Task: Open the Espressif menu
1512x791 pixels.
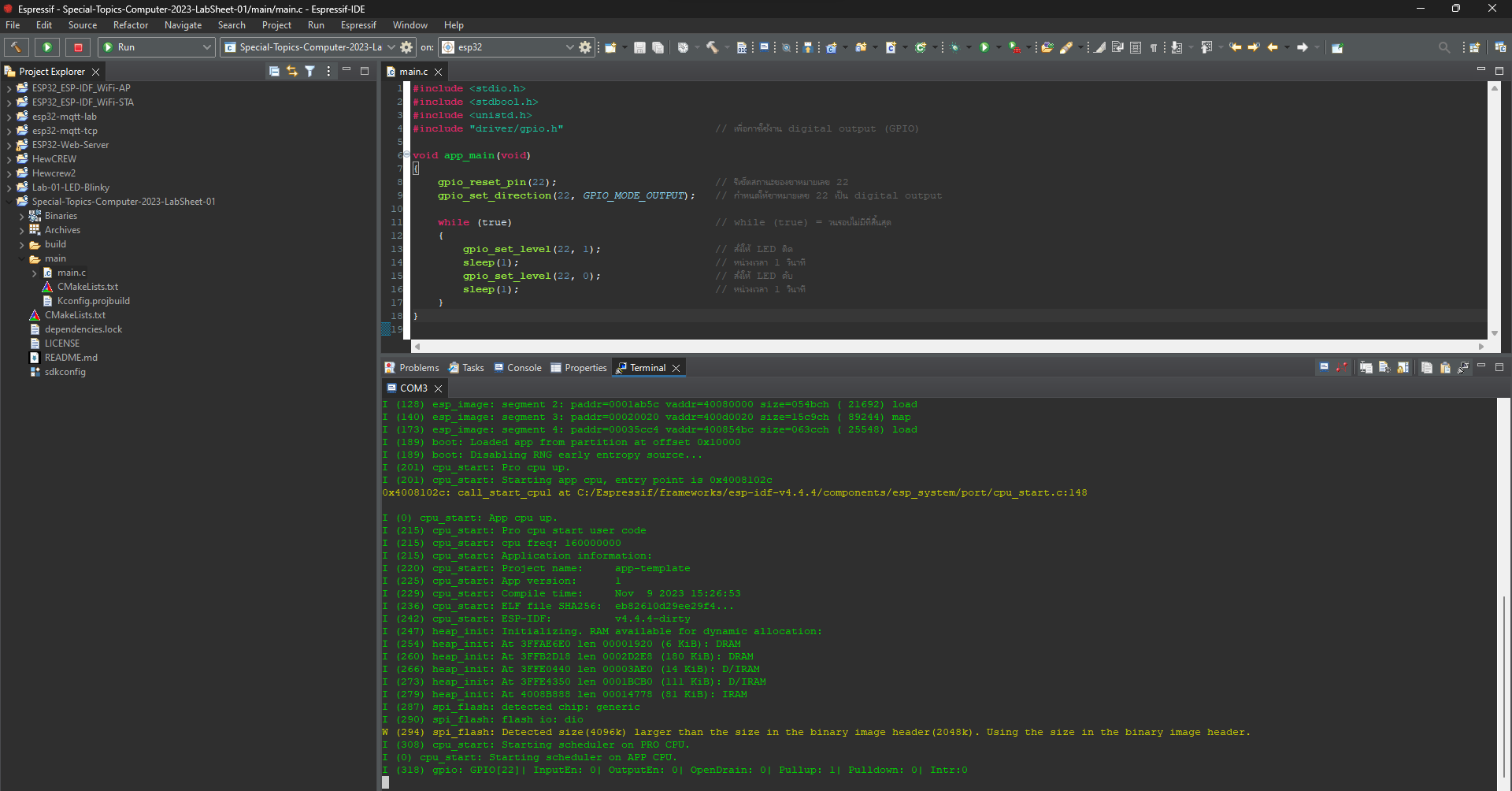Action: [x=358, y=25]
